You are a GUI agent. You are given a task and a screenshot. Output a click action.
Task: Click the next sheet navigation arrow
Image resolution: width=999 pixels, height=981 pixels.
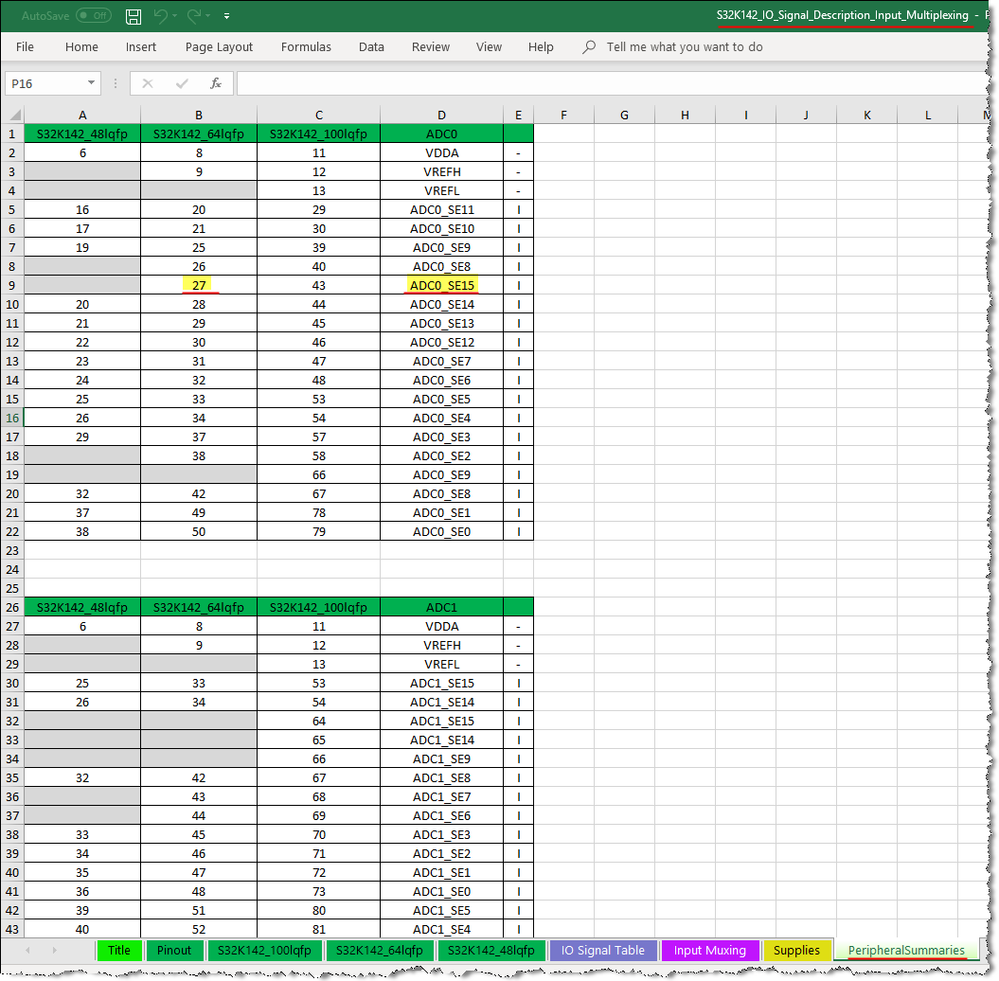[55, 950]
